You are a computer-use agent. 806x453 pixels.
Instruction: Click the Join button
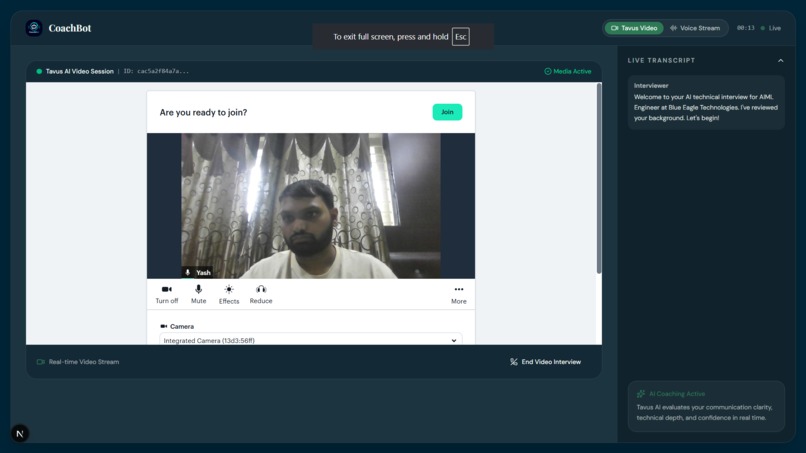[x=447, y=112]
